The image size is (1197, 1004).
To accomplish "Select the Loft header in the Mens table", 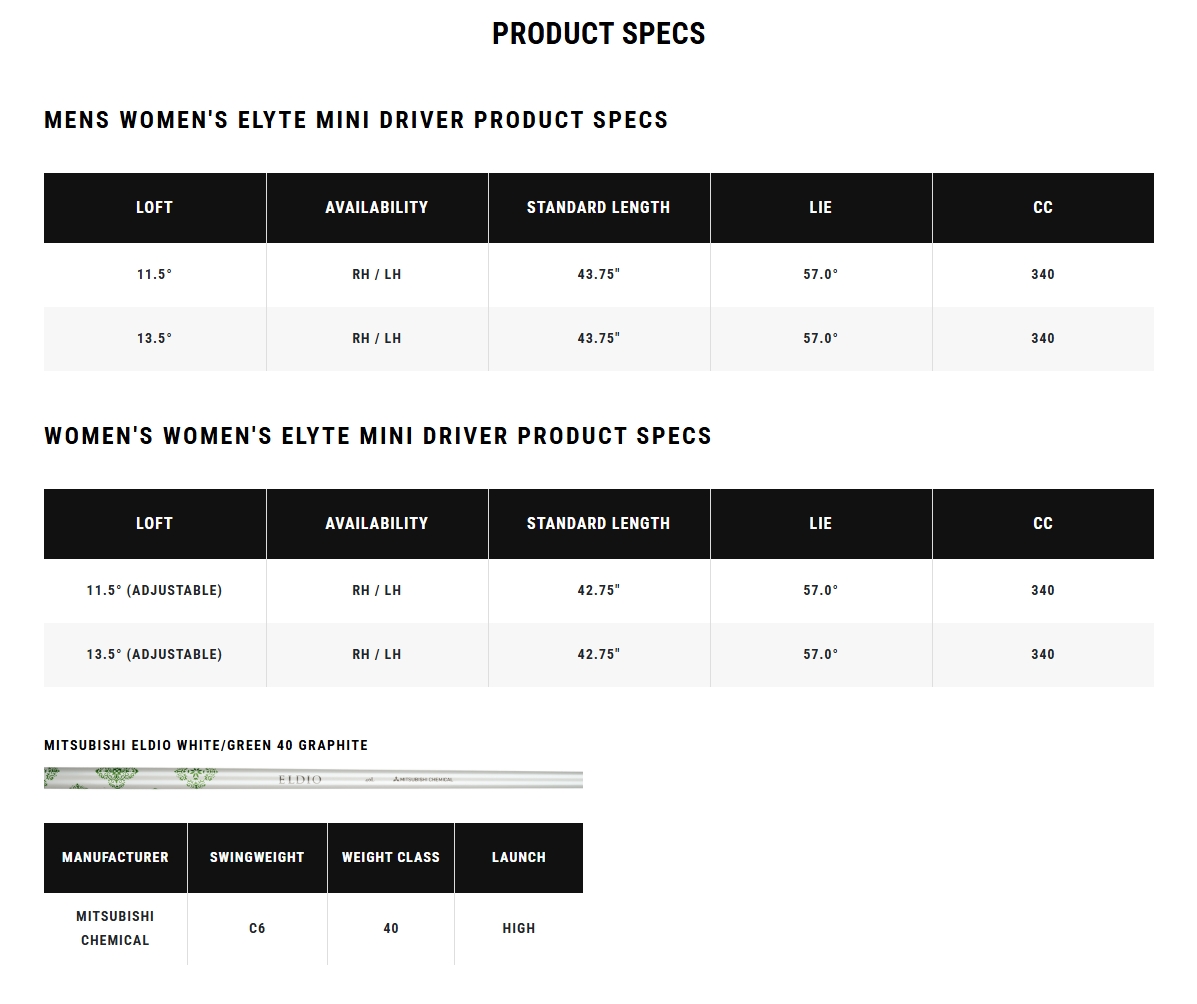I will coord(155,208).
